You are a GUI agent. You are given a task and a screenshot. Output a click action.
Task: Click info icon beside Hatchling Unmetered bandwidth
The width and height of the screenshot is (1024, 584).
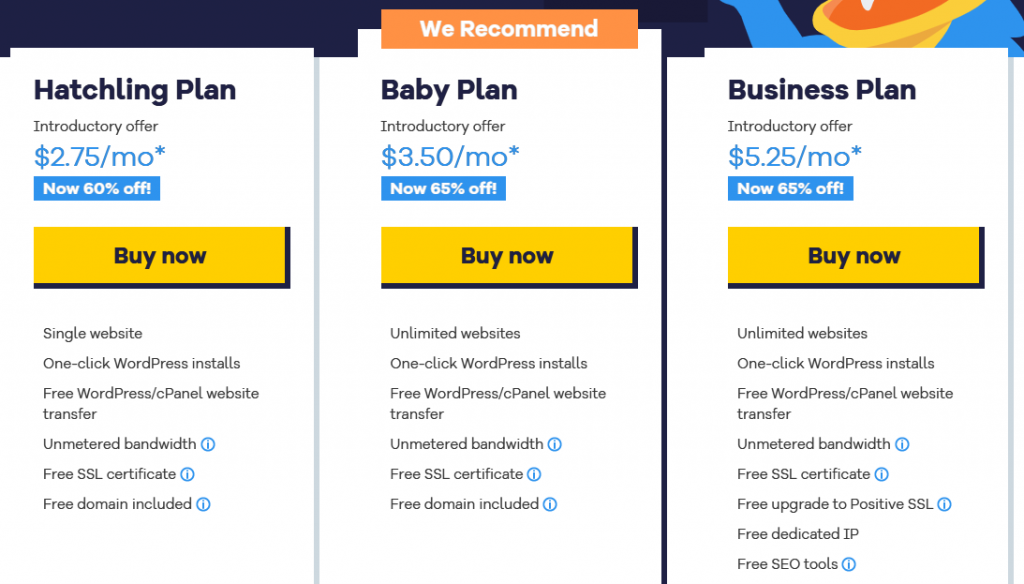coord(208,444)
